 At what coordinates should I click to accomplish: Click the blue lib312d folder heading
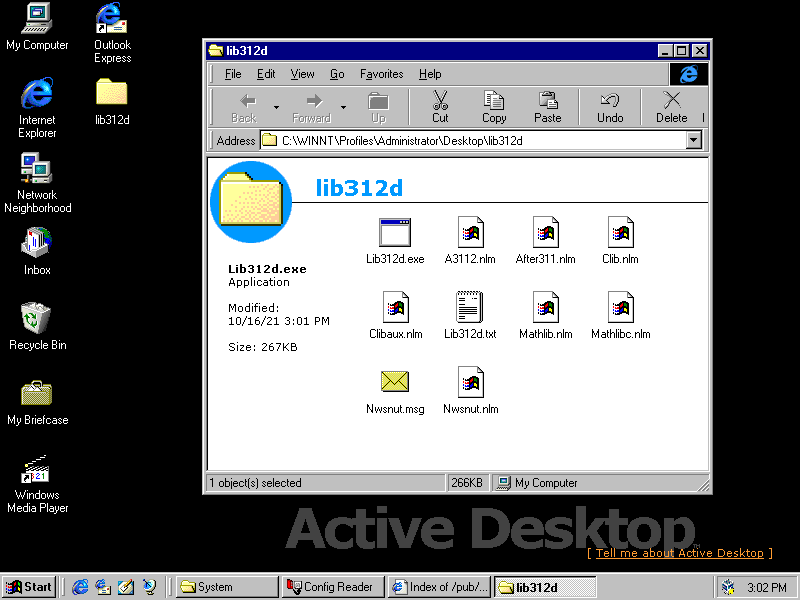pyautogui.click(x=359, y=188)
